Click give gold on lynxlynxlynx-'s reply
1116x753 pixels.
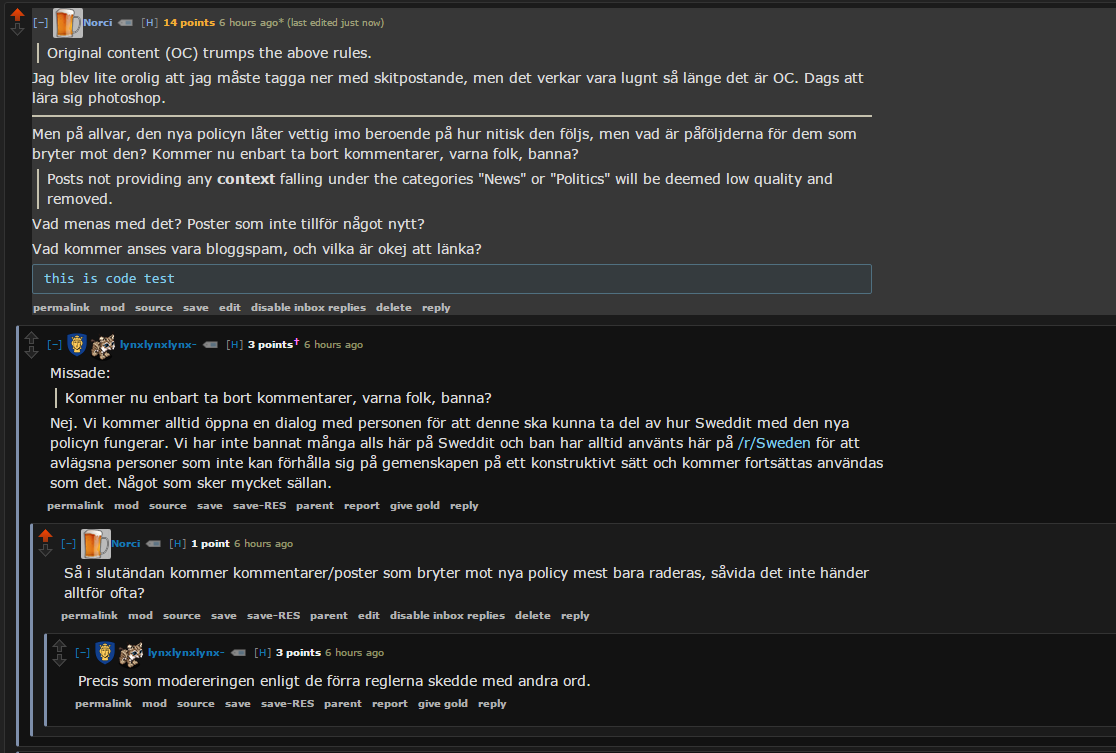pos(414,505)
